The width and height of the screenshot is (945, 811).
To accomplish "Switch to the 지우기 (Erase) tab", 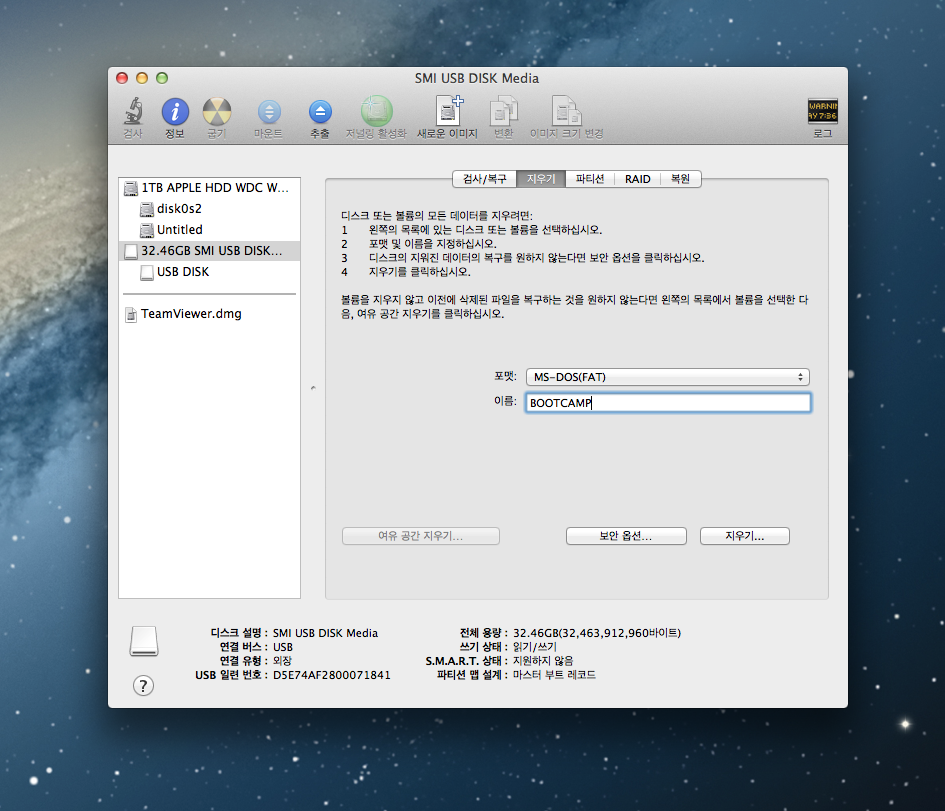I will tap(541, 179).
